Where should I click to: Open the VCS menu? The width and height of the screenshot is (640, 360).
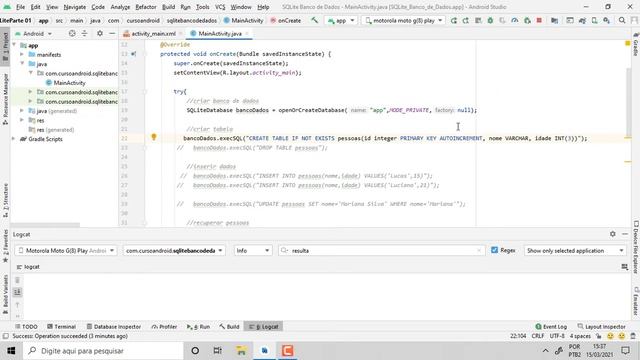tap(220, 7)
